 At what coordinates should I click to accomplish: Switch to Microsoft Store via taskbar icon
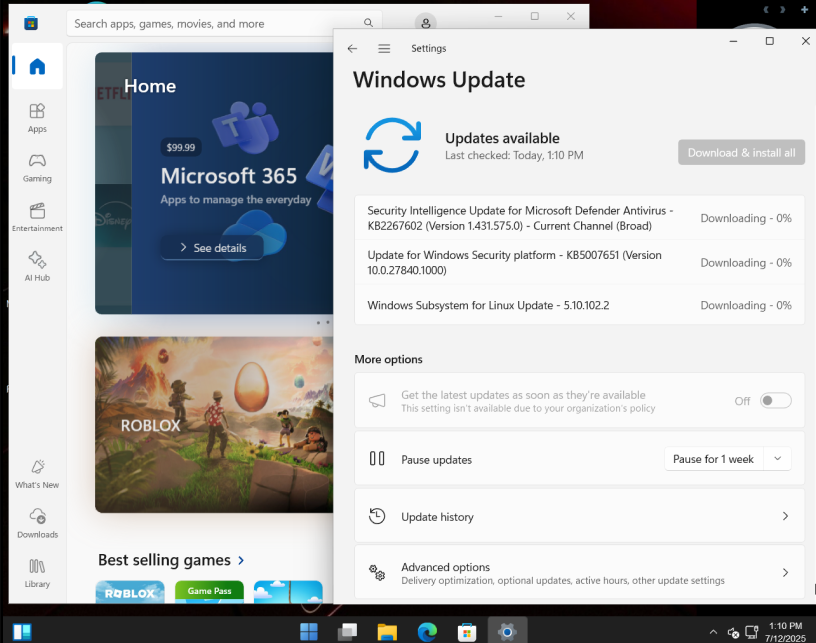tap(467, 632)
